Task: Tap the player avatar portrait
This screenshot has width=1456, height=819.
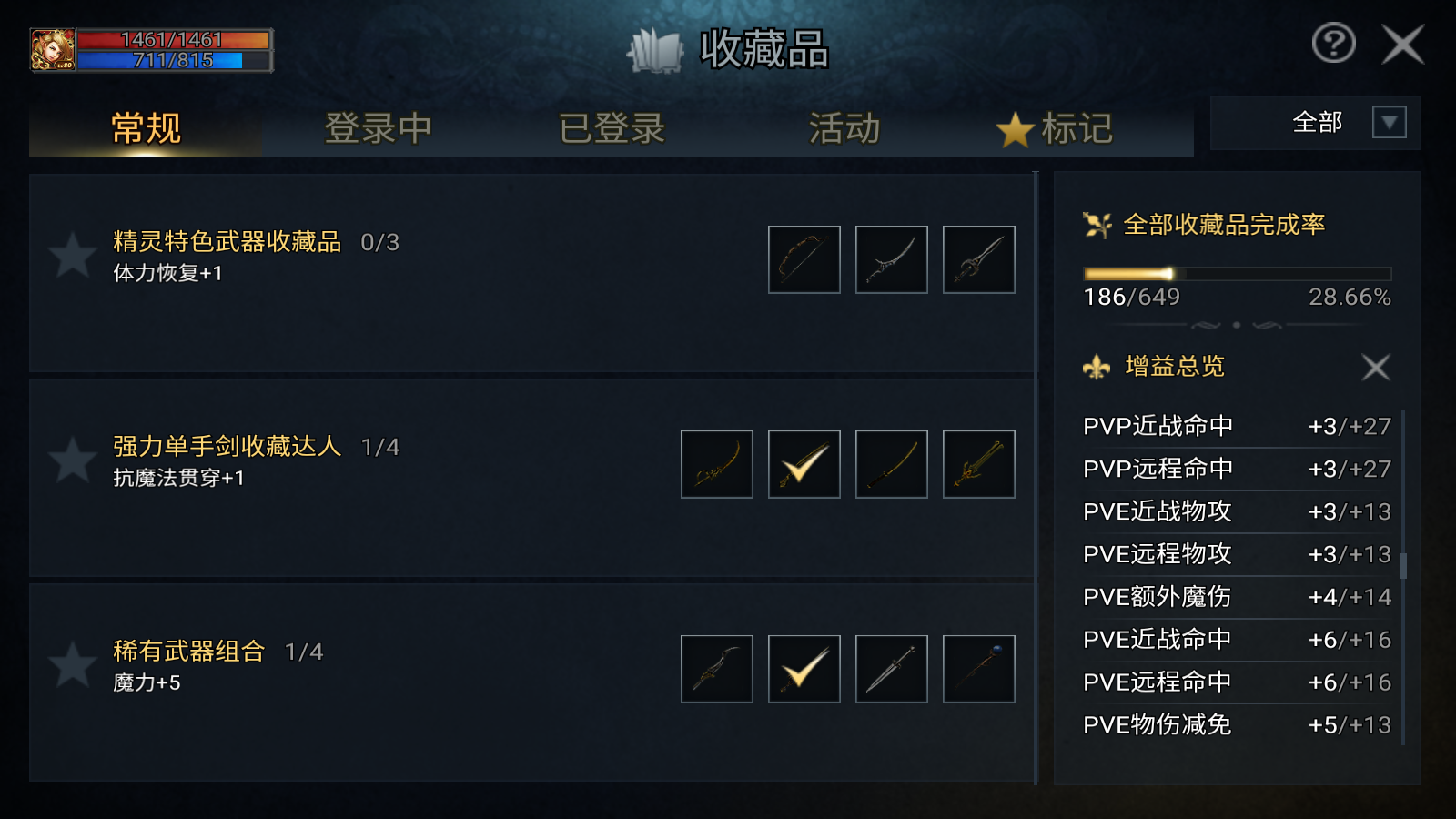Action: tap(53, 50)
